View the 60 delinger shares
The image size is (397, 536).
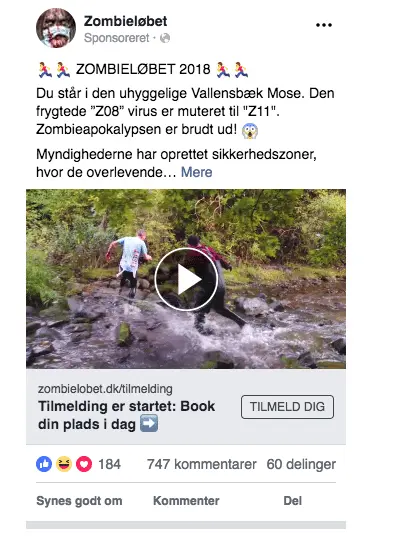301,464
